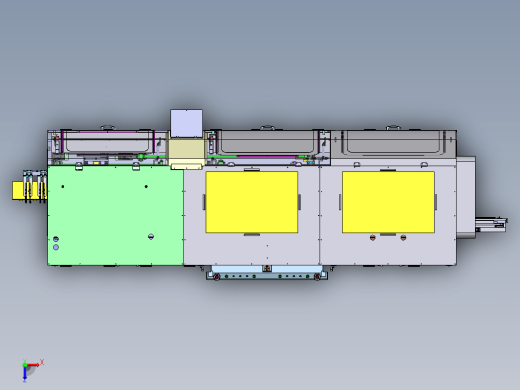Select the handle on the top-left cover
The width and height of the screenshot is (520, 390).
point(107,127)
